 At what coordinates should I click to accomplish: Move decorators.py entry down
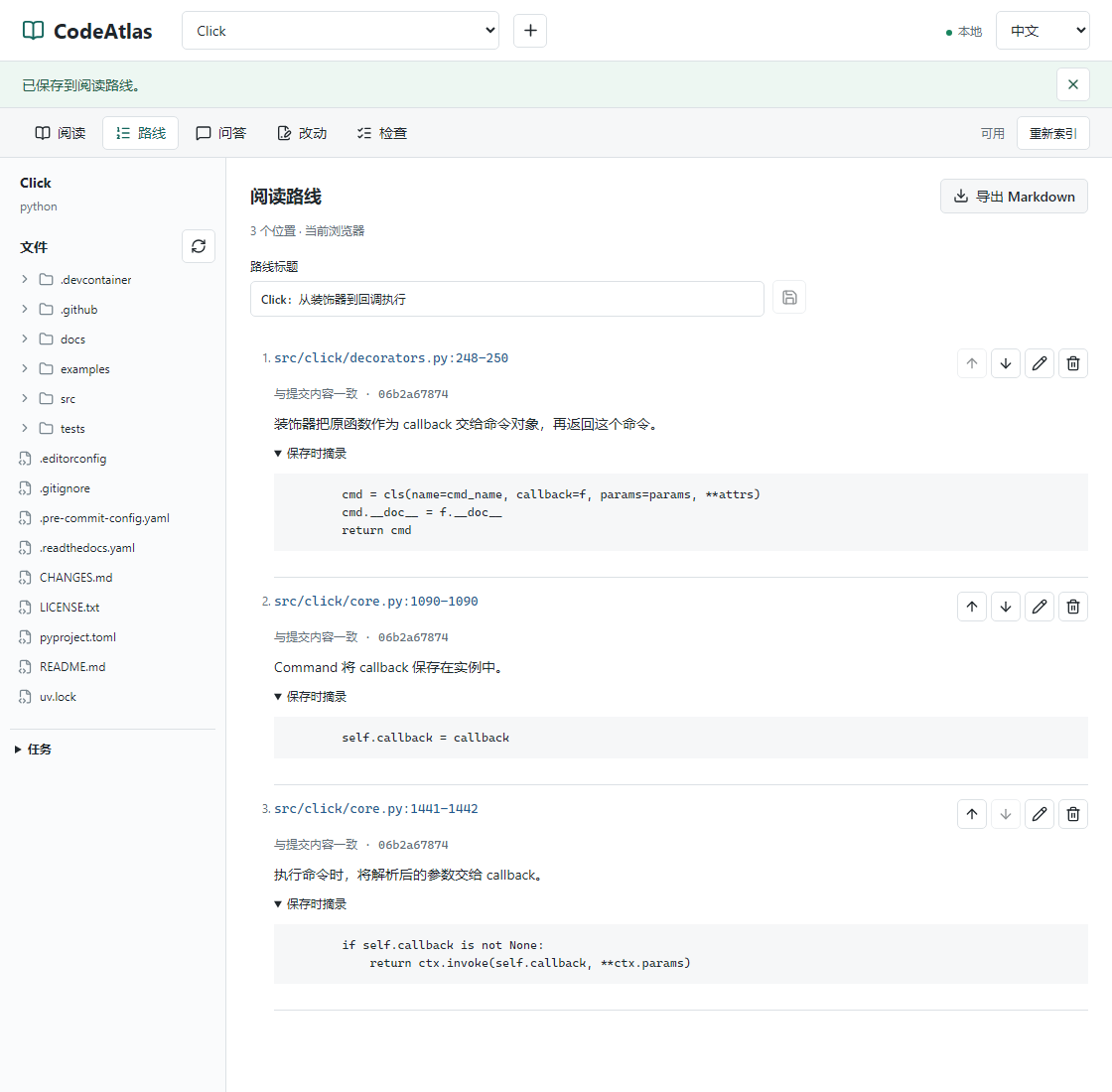pos(1006,363)
